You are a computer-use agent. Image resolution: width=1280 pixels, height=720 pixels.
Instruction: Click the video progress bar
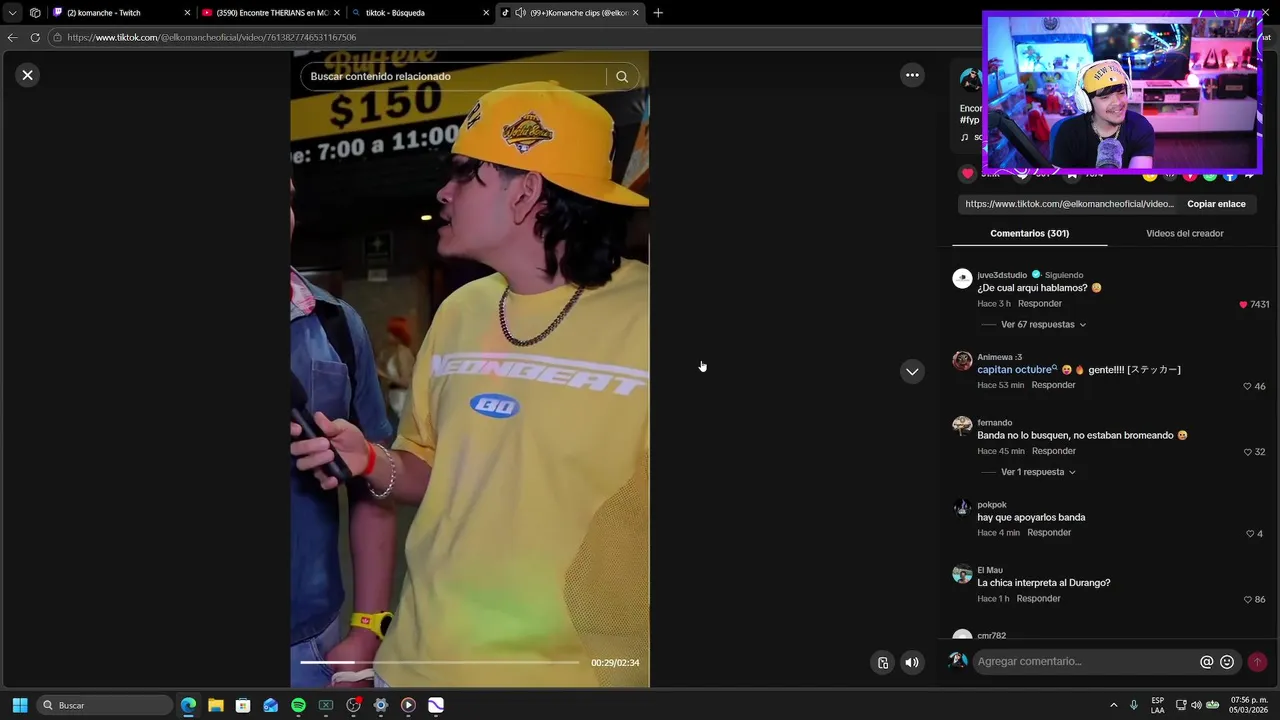[x=439, y=662]
